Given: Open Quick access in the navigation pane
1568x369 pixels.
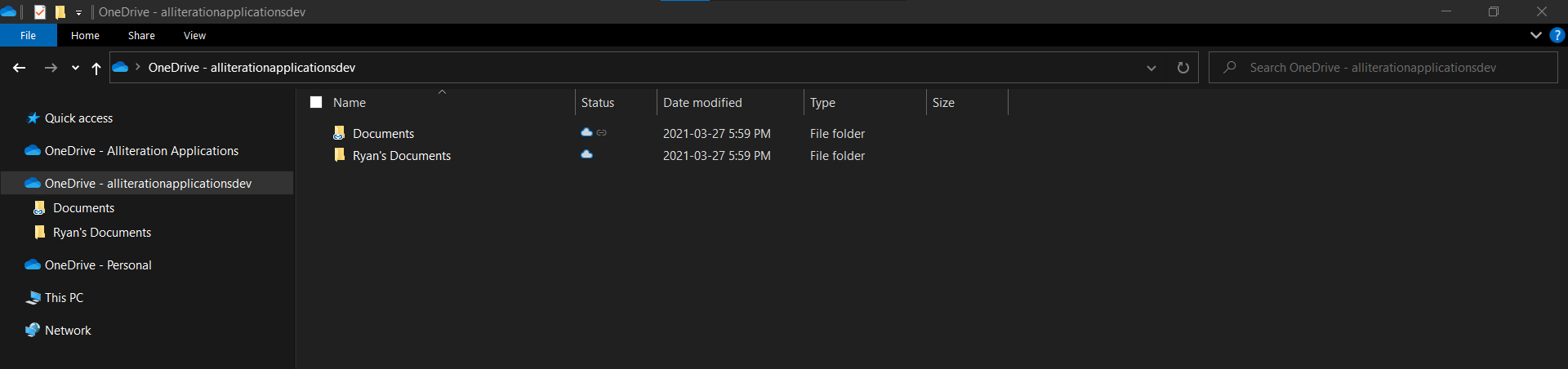Looking at the screenshot, I should point(78,118).
